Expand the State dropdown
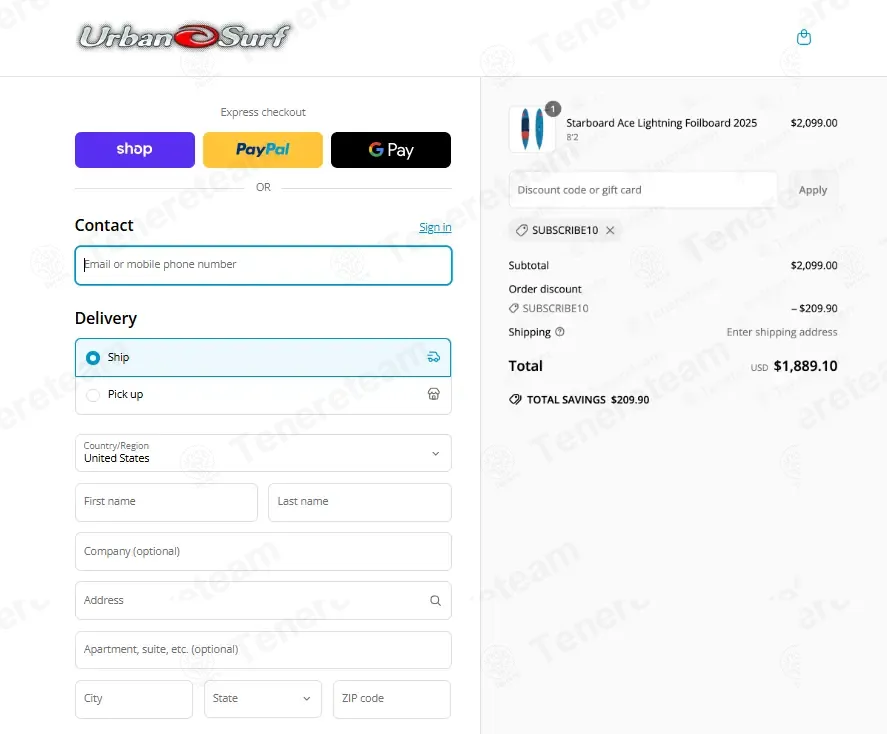 tap(262, 699)
